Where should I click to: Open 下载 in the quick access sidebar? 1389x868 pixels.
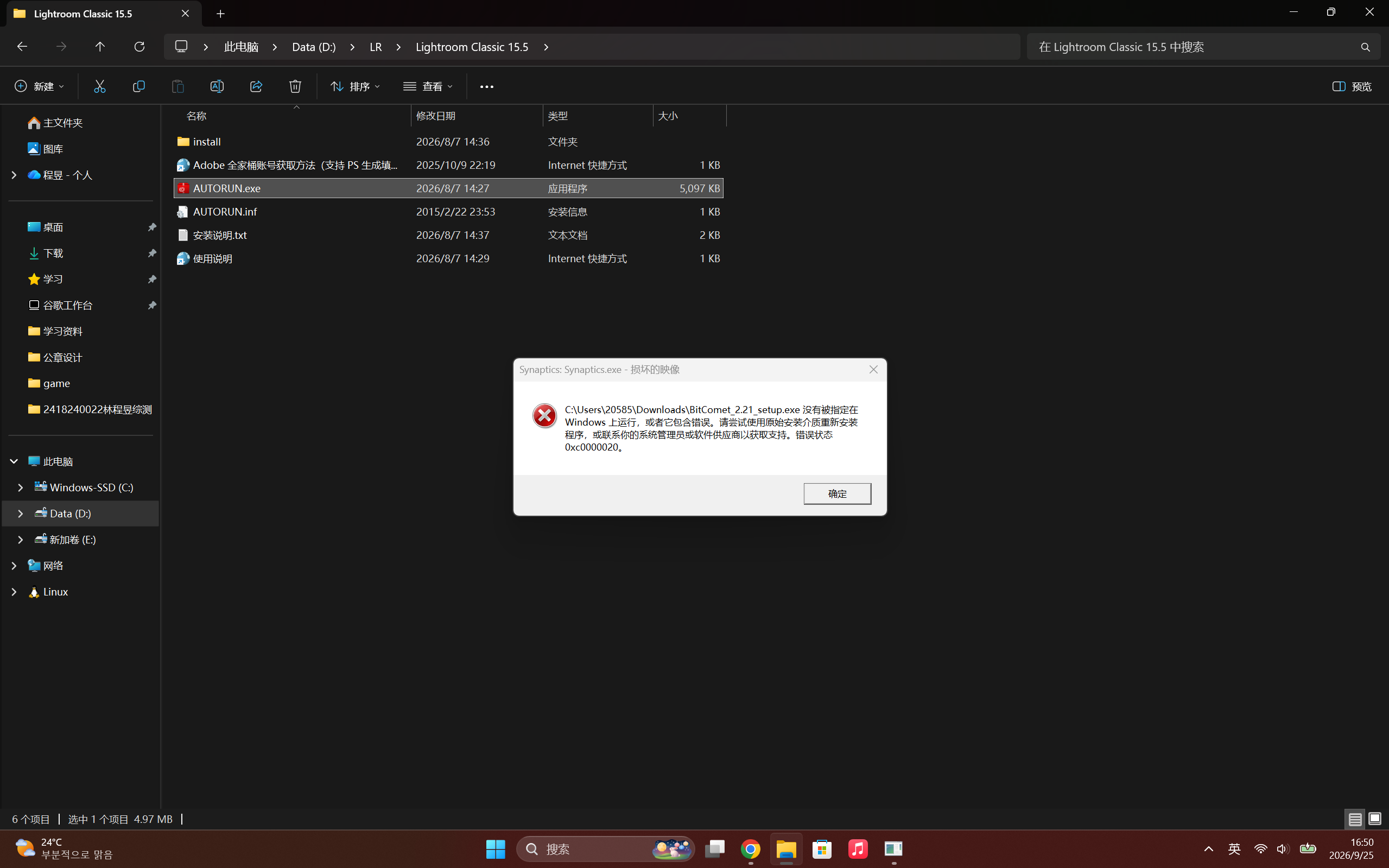coord(53,253)
